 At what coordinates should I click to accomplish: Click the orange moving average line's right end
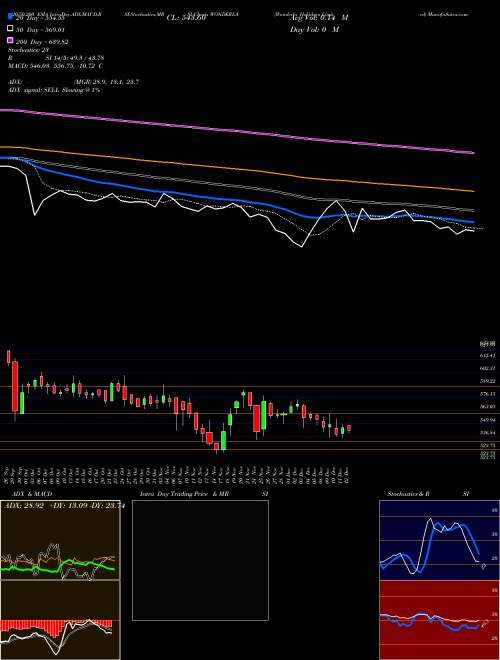coord(473,191)
